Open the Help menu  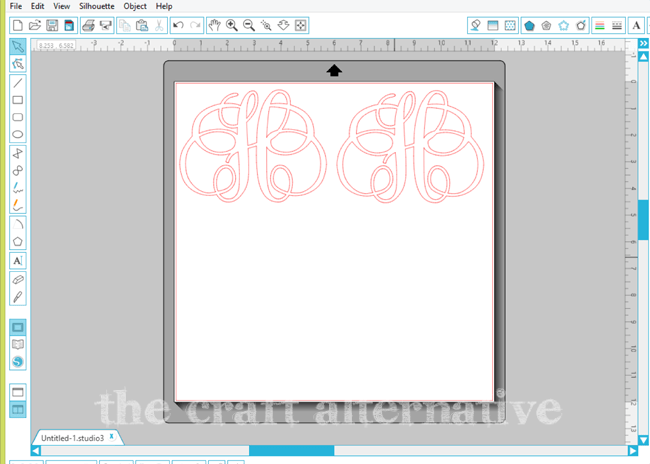click(164, 6)
